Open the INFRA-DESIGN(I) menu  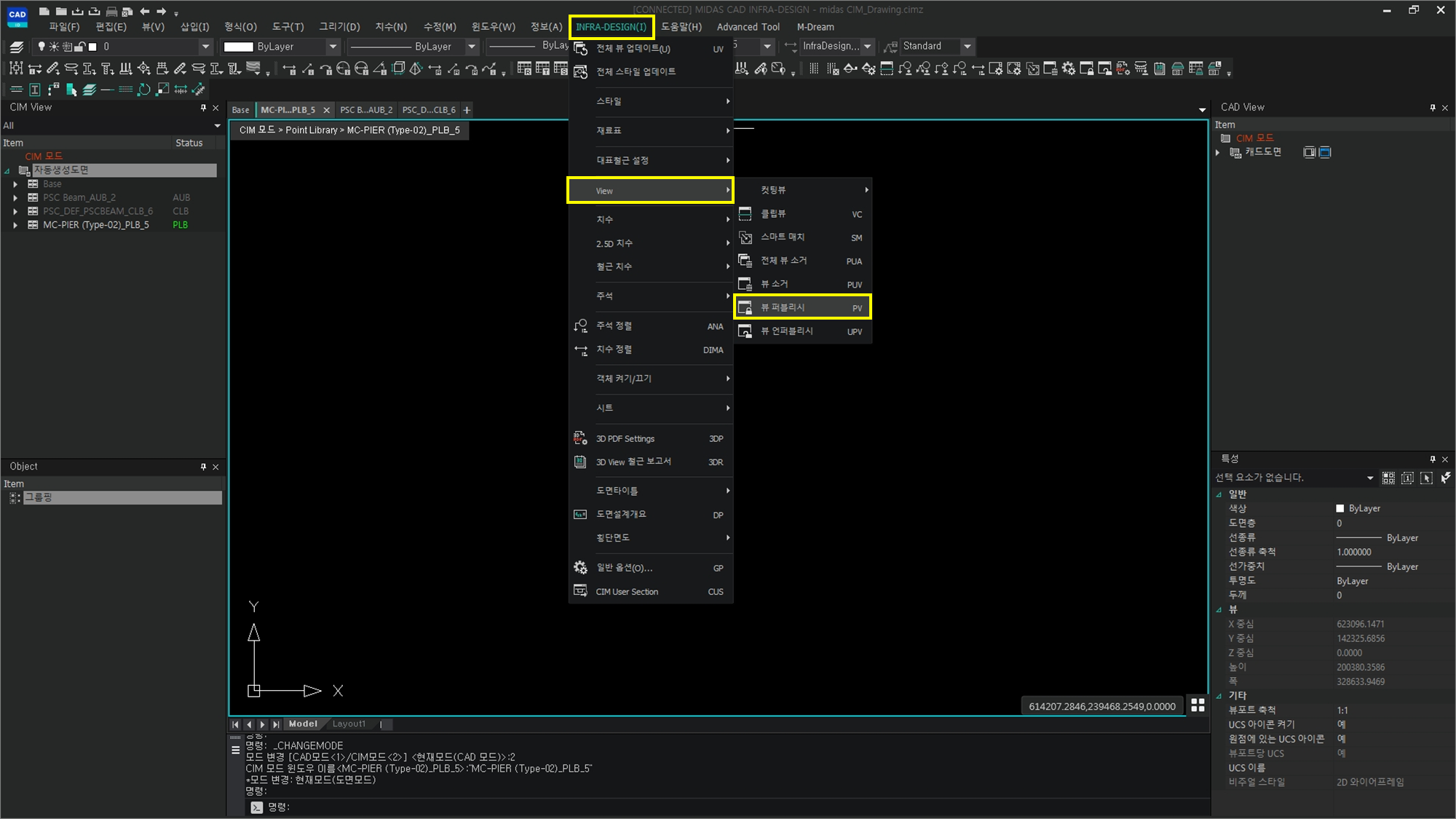point(611,27)
